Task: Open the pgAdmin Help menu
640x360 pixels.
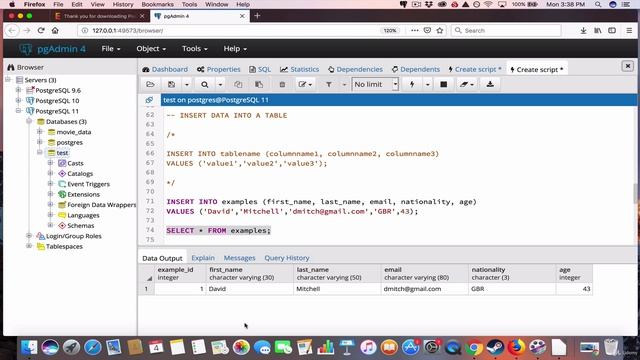Action: click(x=235, y=49)
